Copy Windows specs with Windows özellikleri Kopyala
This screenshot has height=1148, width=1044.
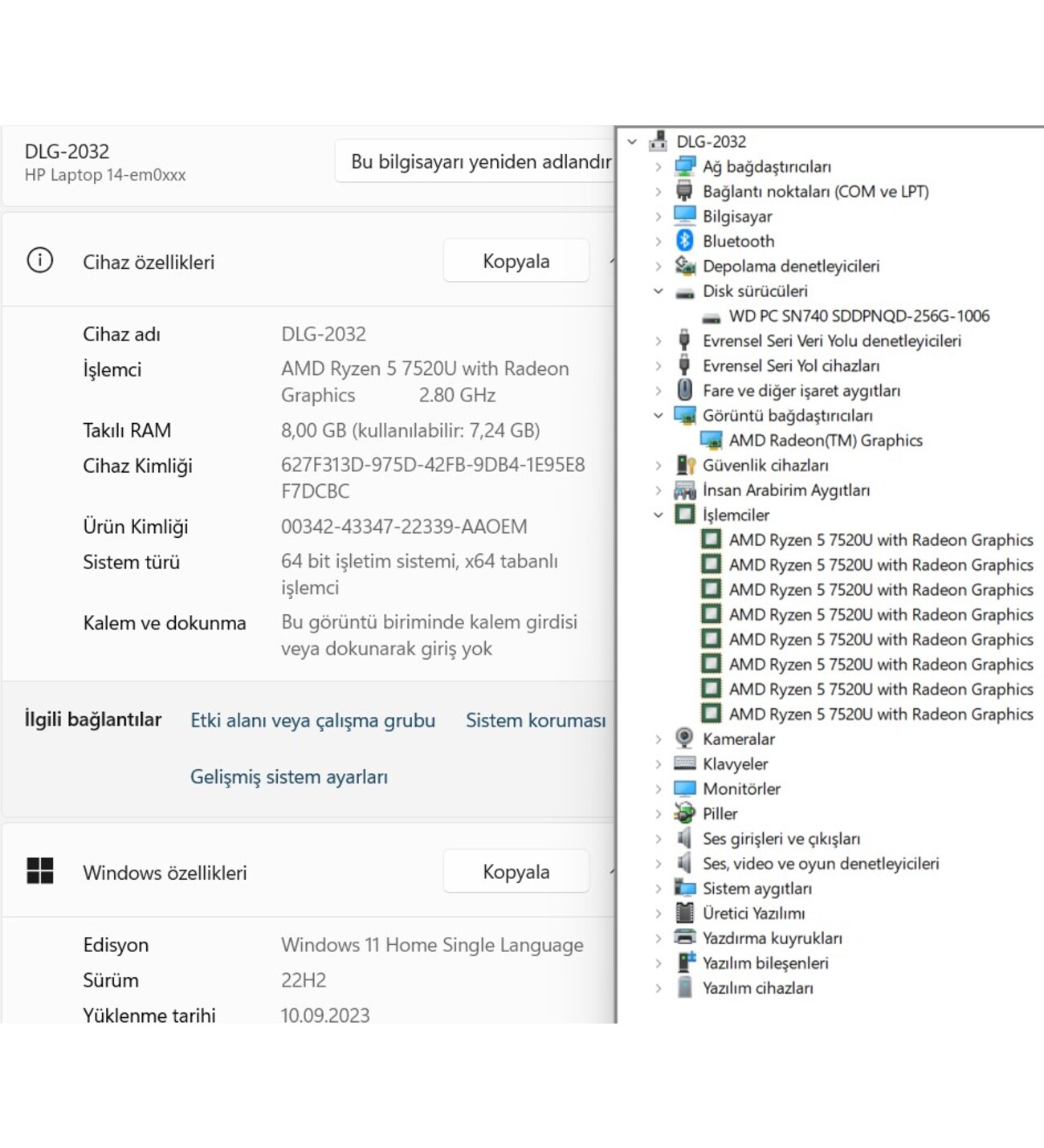click(x=516, y=872)
